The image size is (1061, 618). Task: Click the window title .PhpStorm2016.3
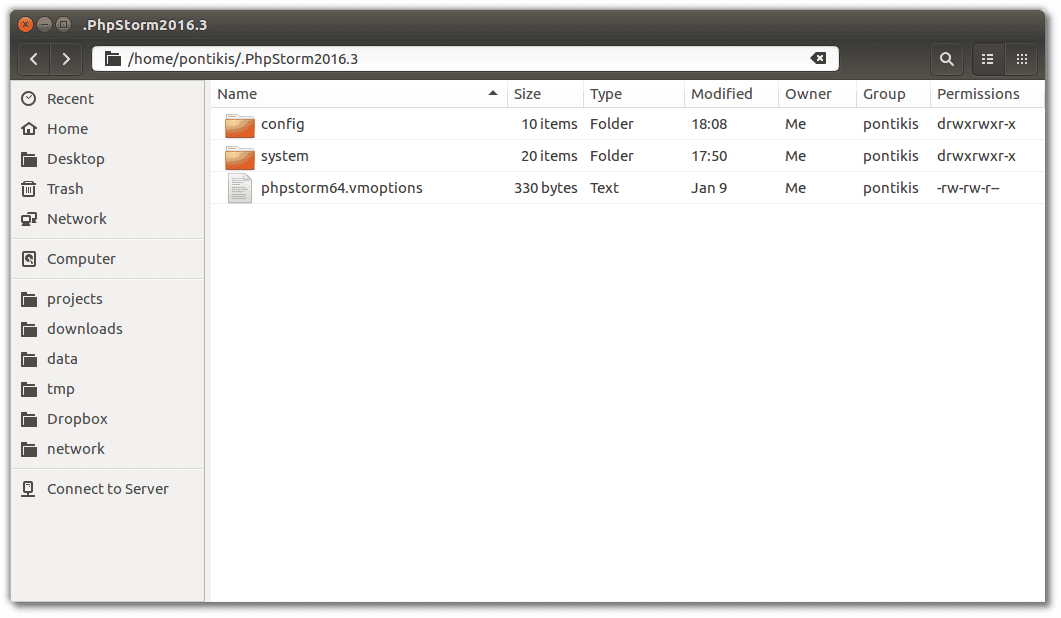click(145, 25)
